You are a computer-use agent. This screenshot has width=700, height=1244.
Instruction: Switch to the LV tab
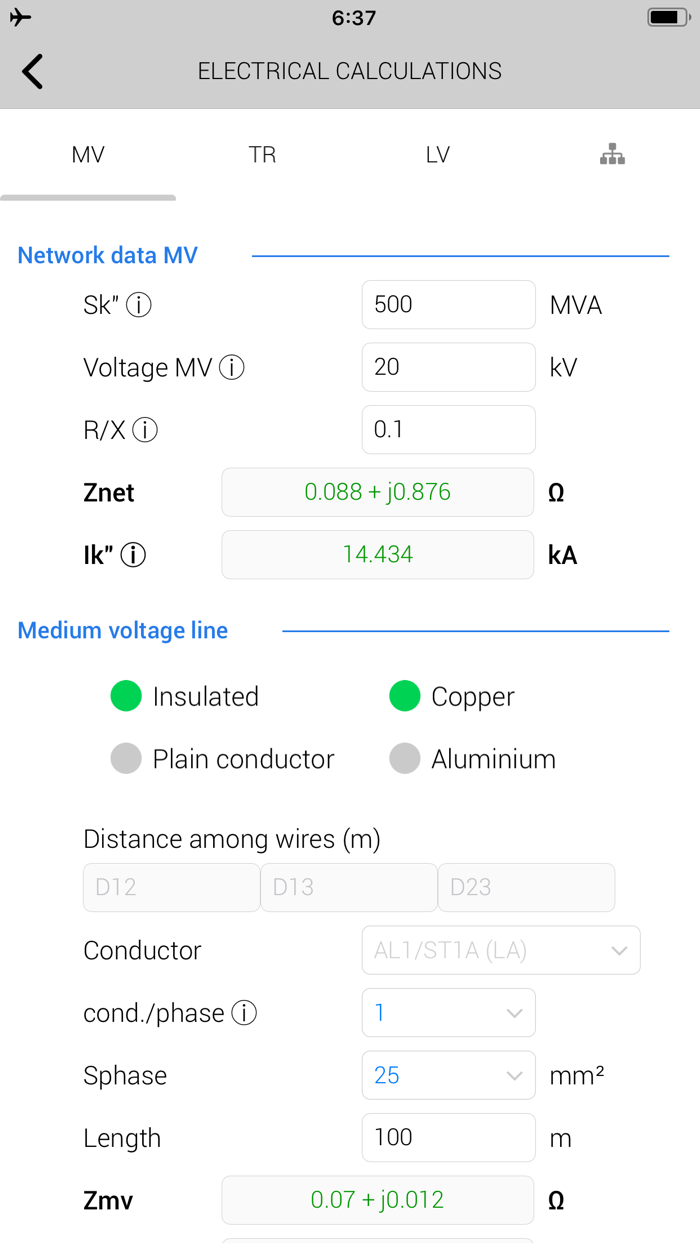(437, 154)
